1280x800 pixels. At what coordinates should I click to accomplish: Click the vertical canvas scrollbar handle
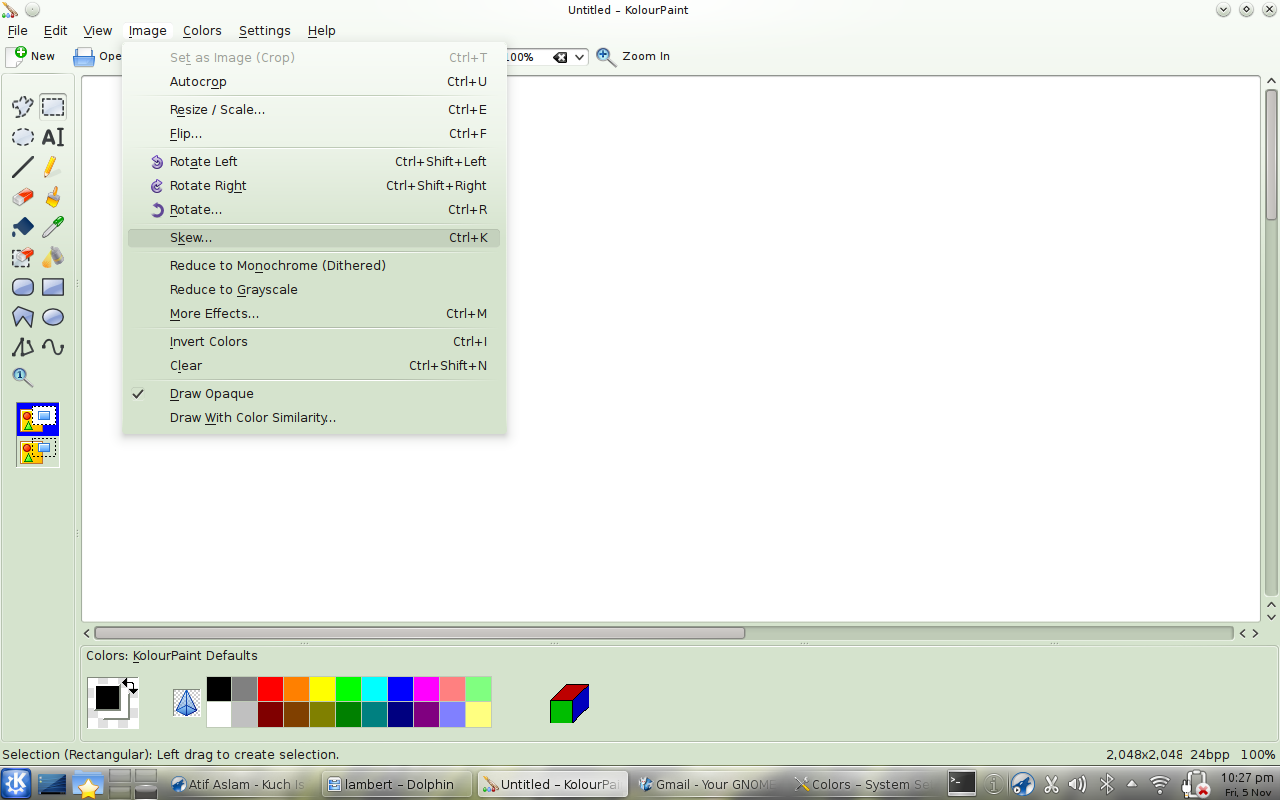click(1271, 154)
